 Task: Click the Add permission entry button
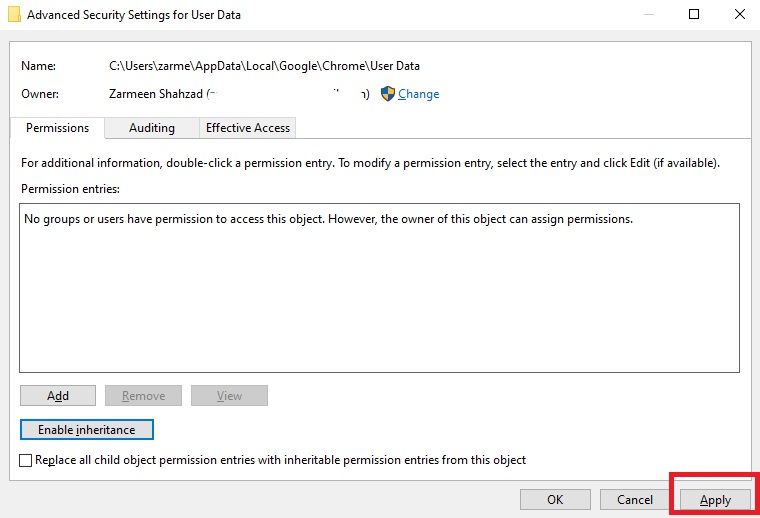pyautogui.click(x=58, y=396)
